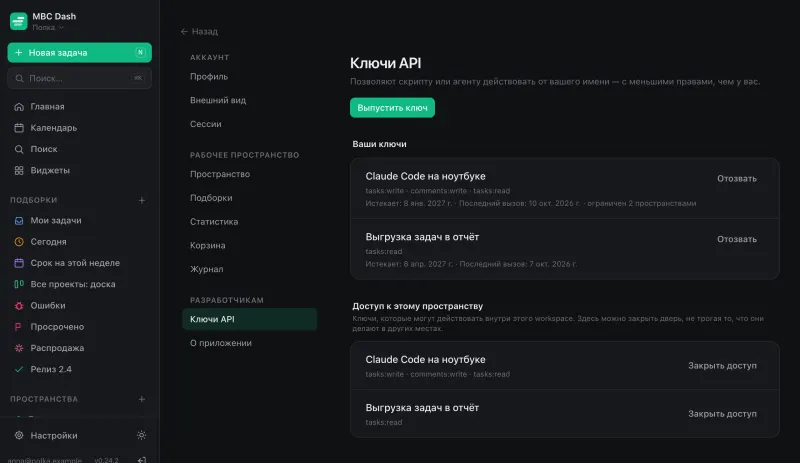This screenshot has height=463, width=800.
Task: Click the bug icon beside Ошибки
Action: click(x=19, y=306)
